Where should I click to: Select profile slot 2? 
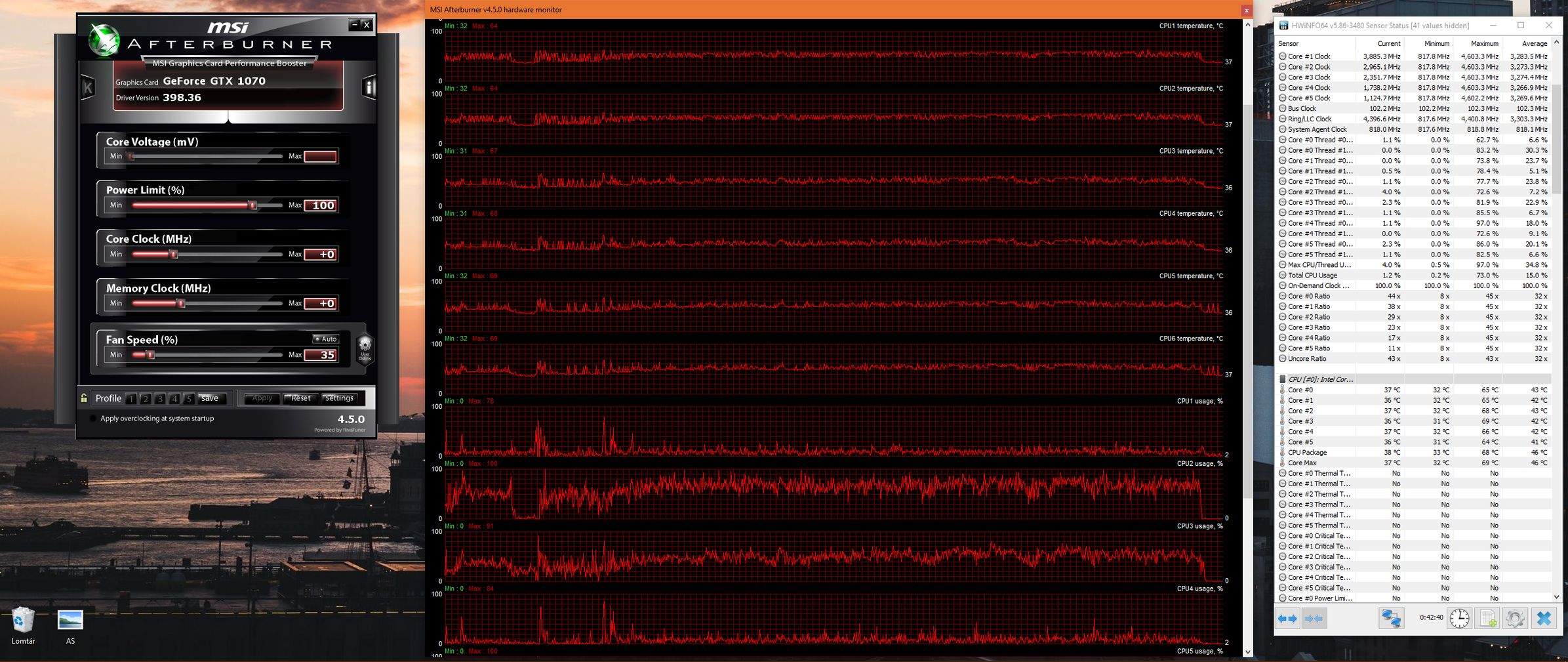click(146, 398)
